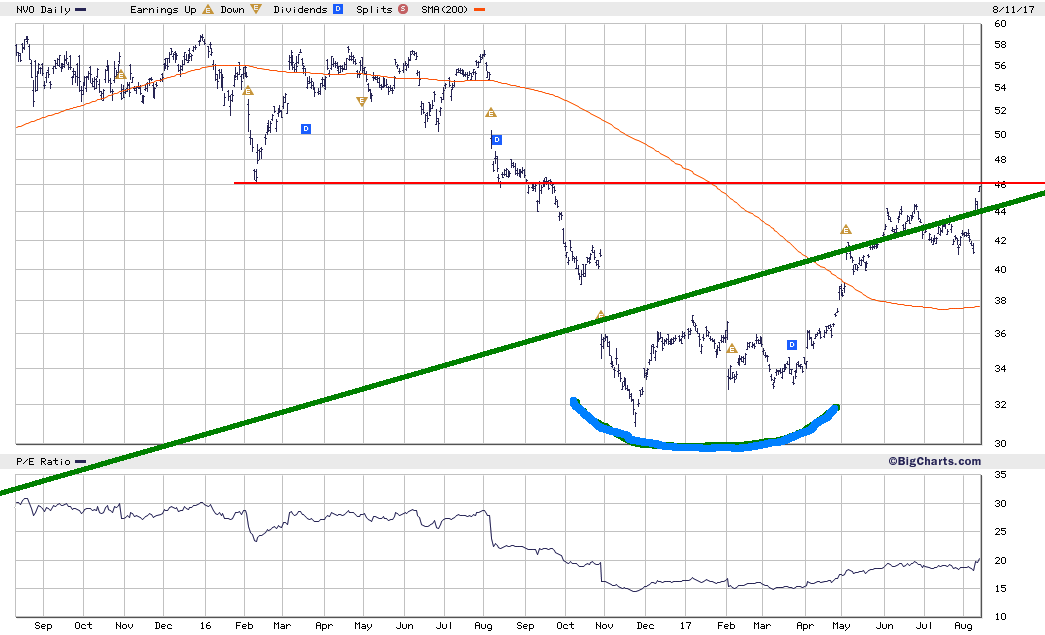Image resolution: width=1045 pixels, height=635 pixels.
Task: Click the 35 label on P/E axis
Action: coord(1000,475)
